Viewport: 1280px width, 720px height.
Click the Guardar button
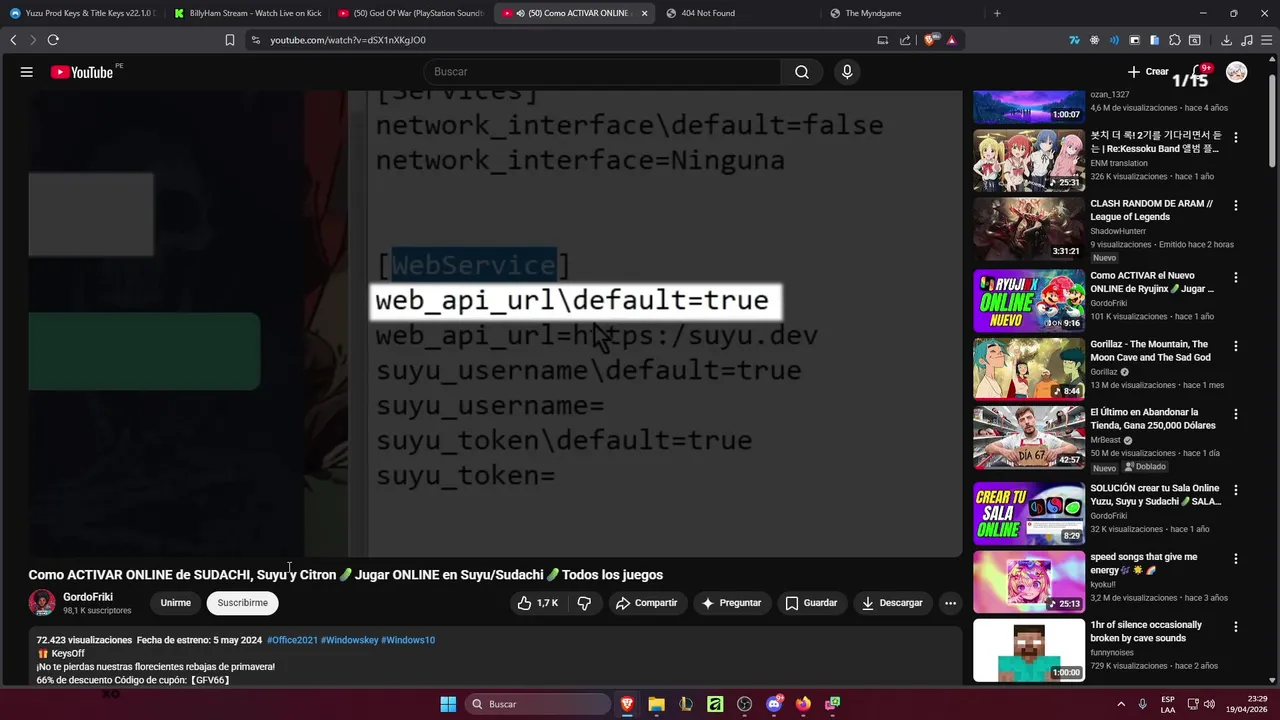point(811,603)
